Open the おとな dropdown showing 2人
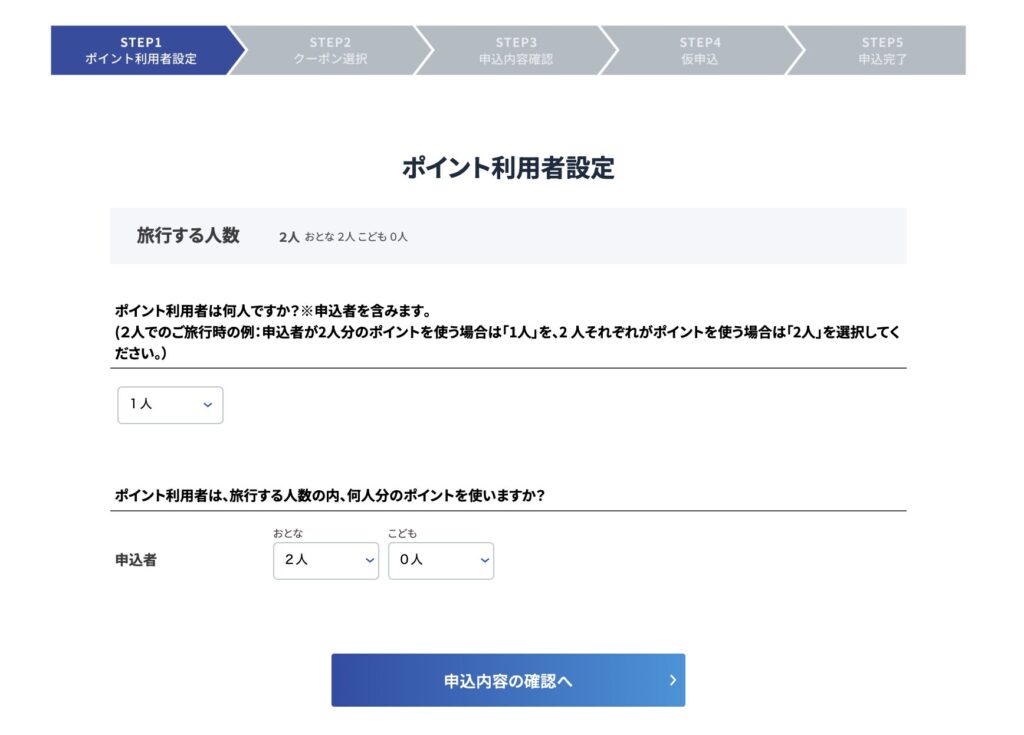The width and height of the screenshot is (1024, 735). (x=325, y=561)
